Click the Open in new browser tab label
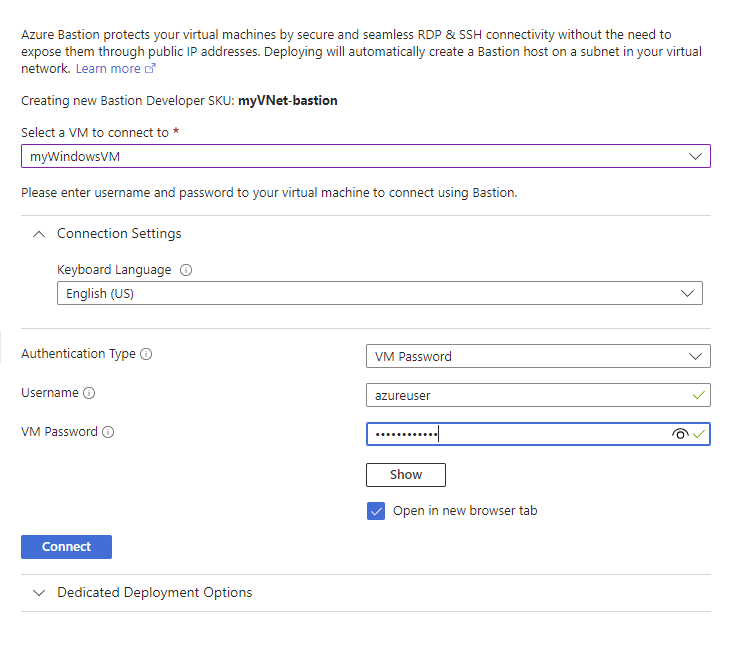This screenshot has width=743, height=650. click(465, 511)
